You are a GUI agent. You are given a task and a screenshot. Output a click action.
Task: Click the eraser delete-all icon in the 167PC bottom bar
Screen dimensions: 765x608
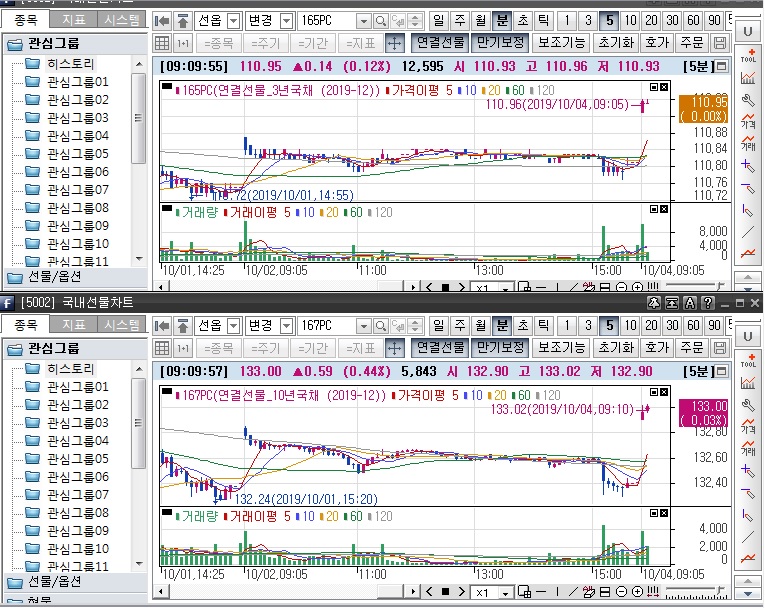[589, 592]
